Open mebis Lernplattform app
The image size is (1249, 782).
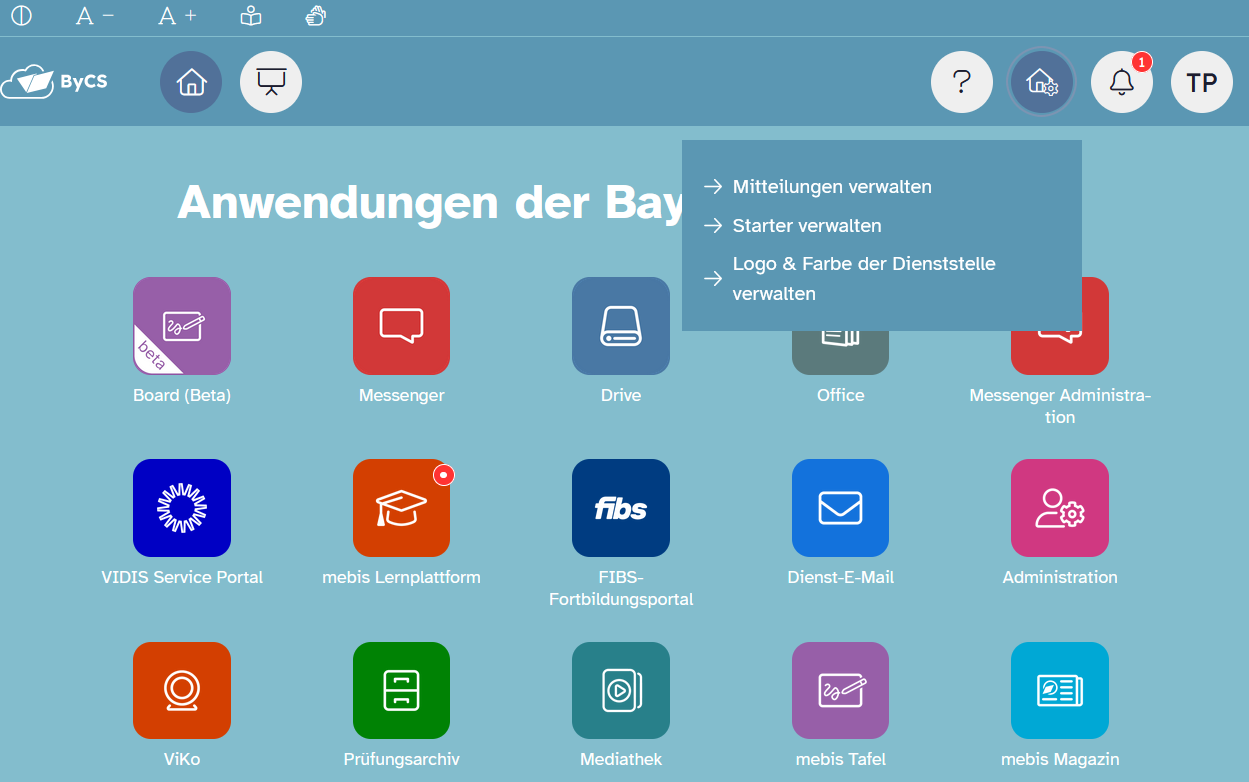point(401,508)
